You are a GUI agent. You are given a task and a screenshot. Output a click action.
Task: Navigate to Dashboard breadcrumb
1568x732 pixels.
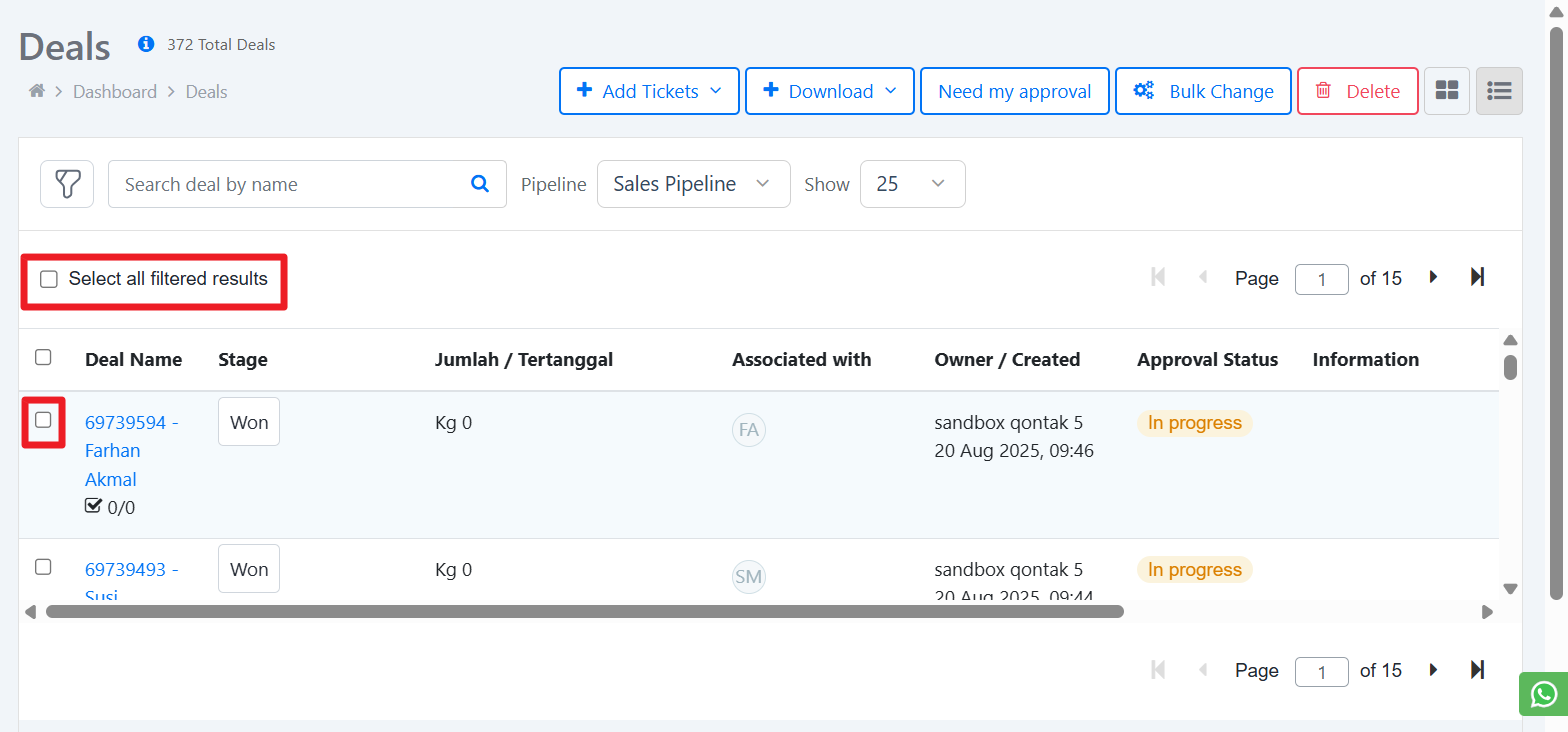pyautogui.click(x=115, y=92)
